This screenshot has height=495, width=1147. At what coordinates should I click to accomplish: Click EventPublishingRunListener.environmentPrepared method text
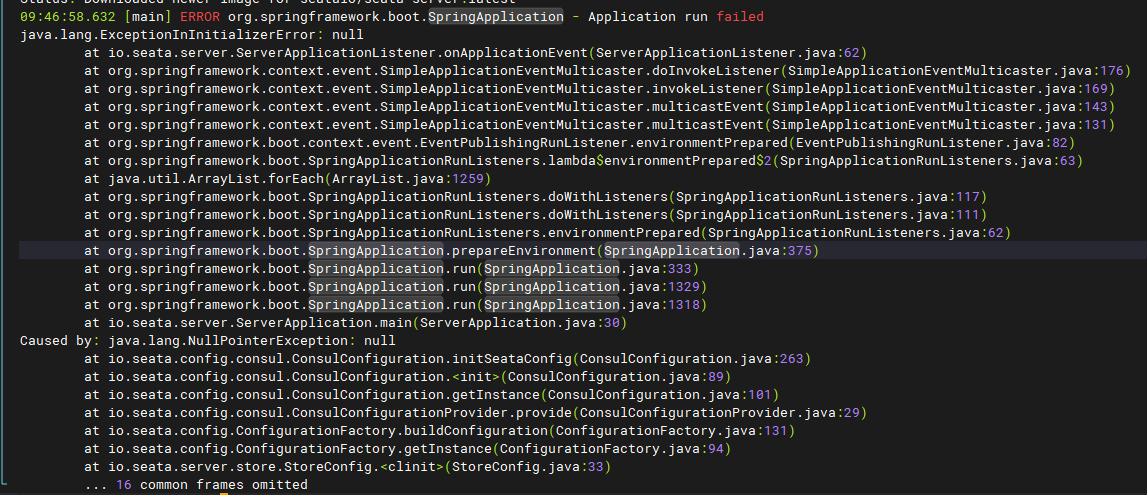pyautogui.click(x=606, y=143)
